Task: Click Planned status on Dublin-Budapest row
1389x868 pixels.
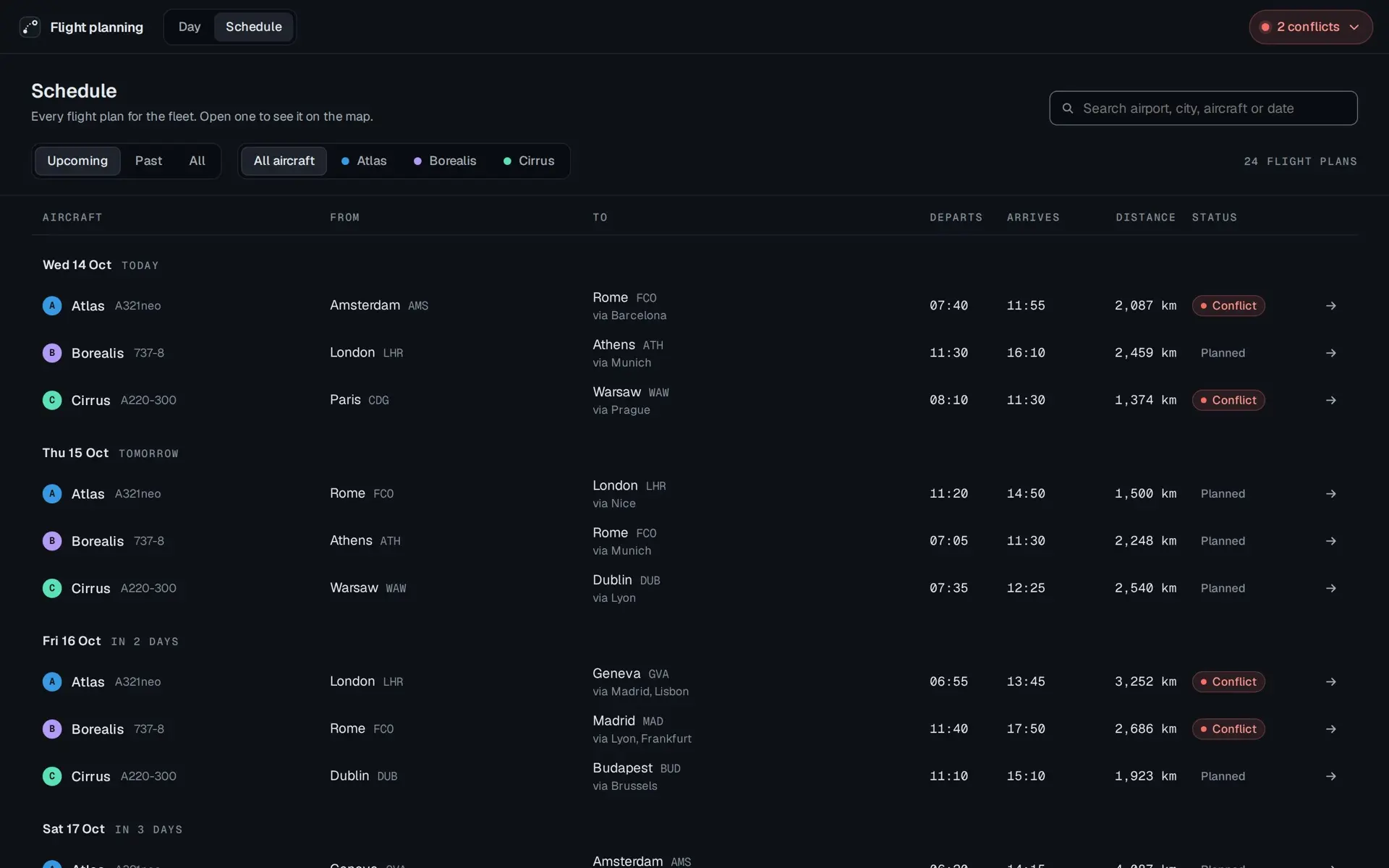Action: (1223, 776)
